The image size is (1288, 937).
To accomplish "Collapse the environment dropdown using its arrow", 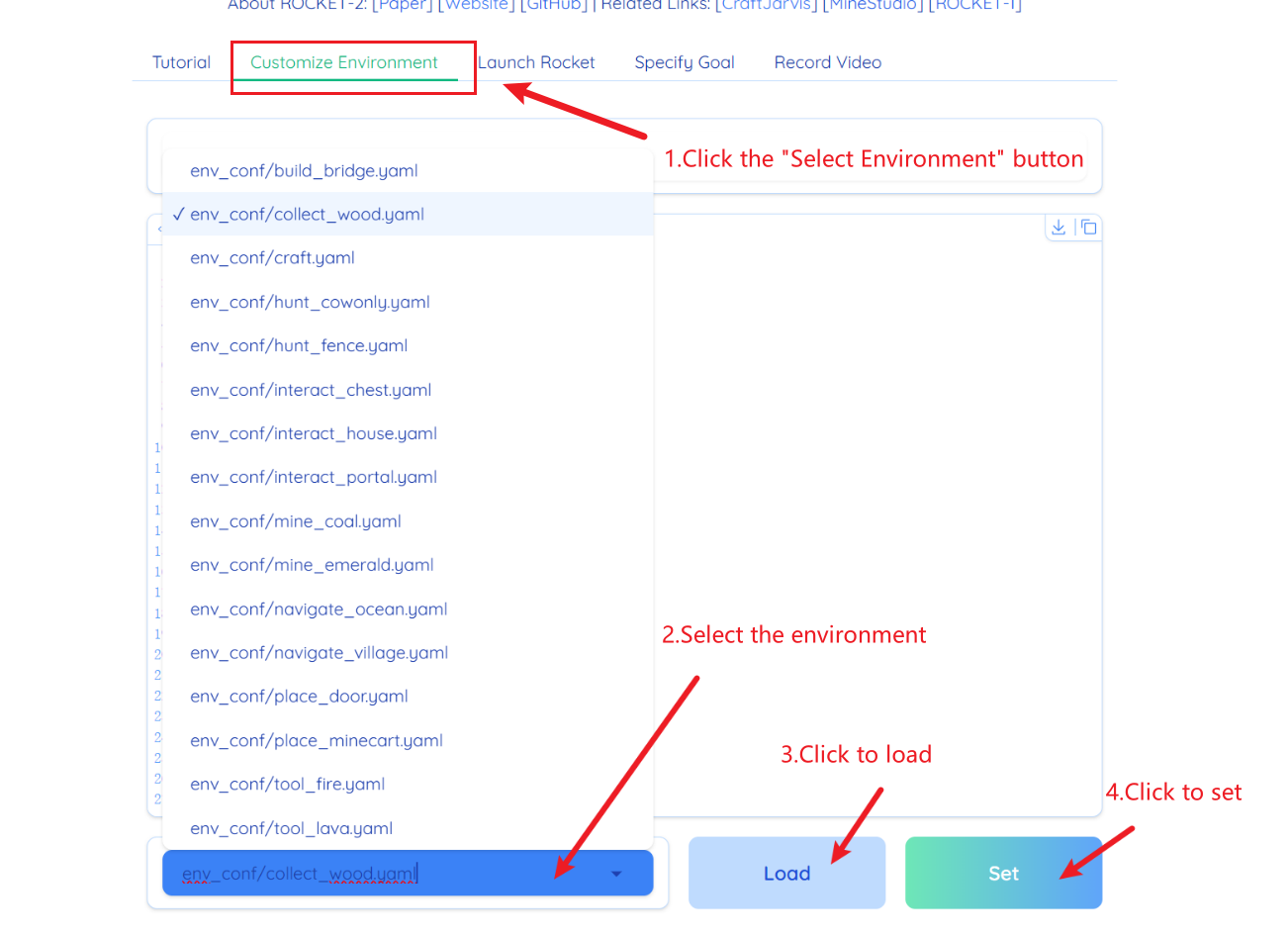I will tap(616, 874).
